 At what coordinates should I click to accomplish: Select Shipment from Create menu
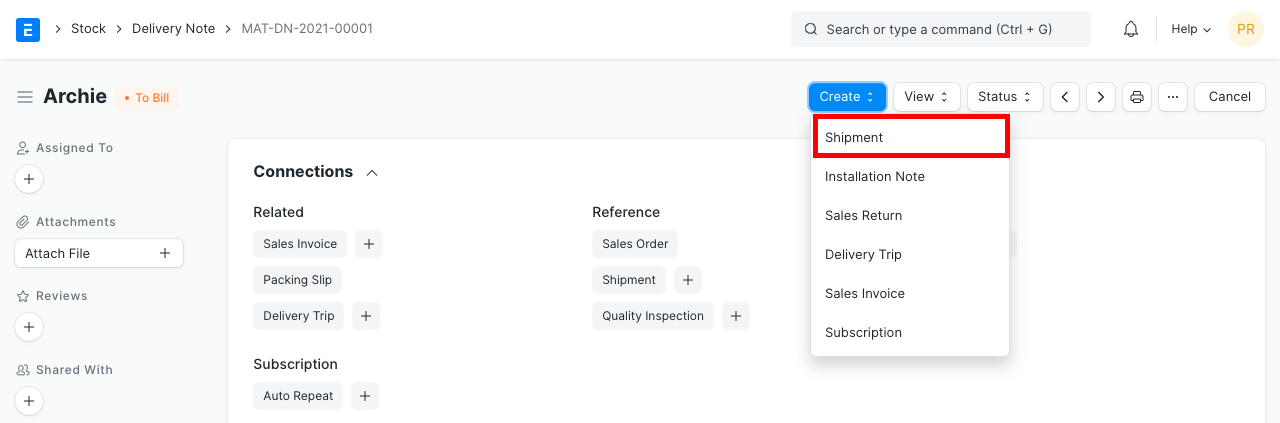tap(910, 137)
